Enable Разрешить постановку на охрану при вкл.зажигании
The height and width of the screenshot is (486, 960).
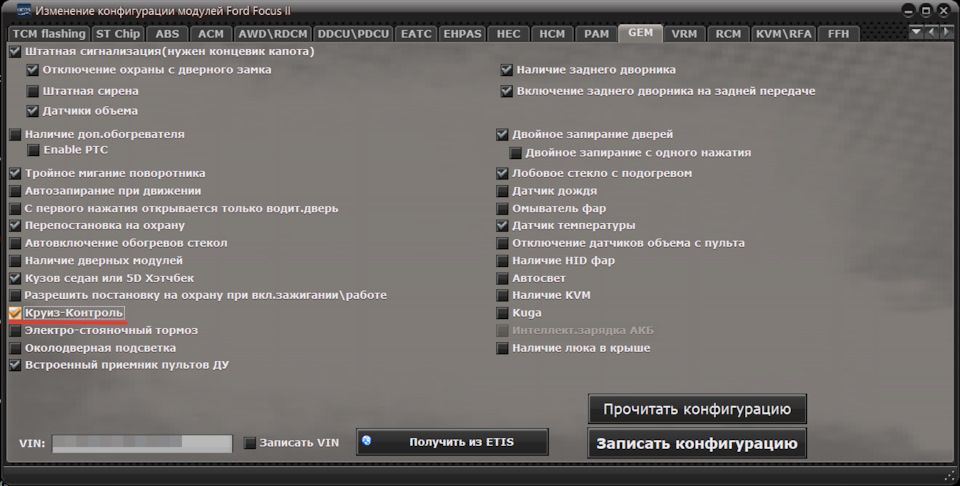pyautogui.click(x=15, y=296)
